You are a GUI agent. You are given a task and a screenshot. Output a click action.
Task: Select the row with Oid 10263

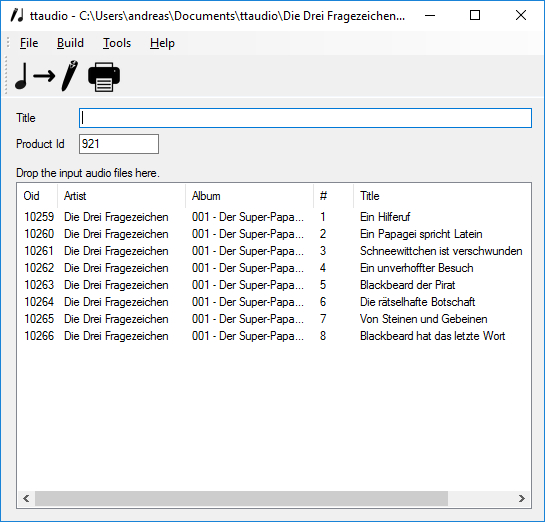click(x=274, y=285)
